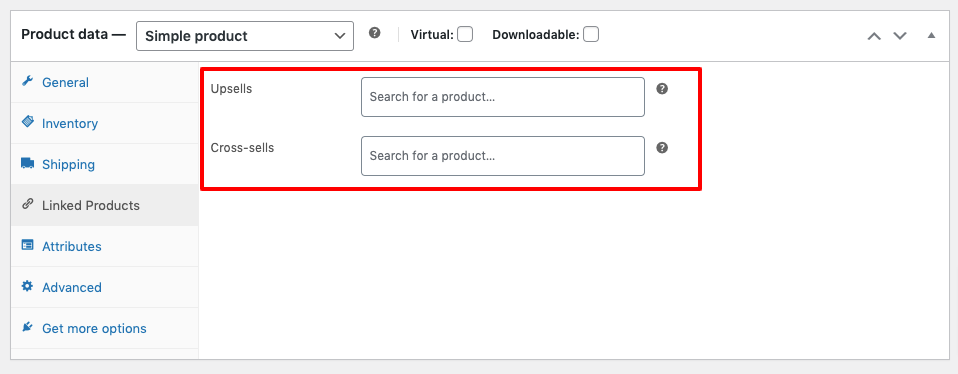Focus the Upsells product search field
This screenshot has width=958, height=374.
tap(503, 97)
